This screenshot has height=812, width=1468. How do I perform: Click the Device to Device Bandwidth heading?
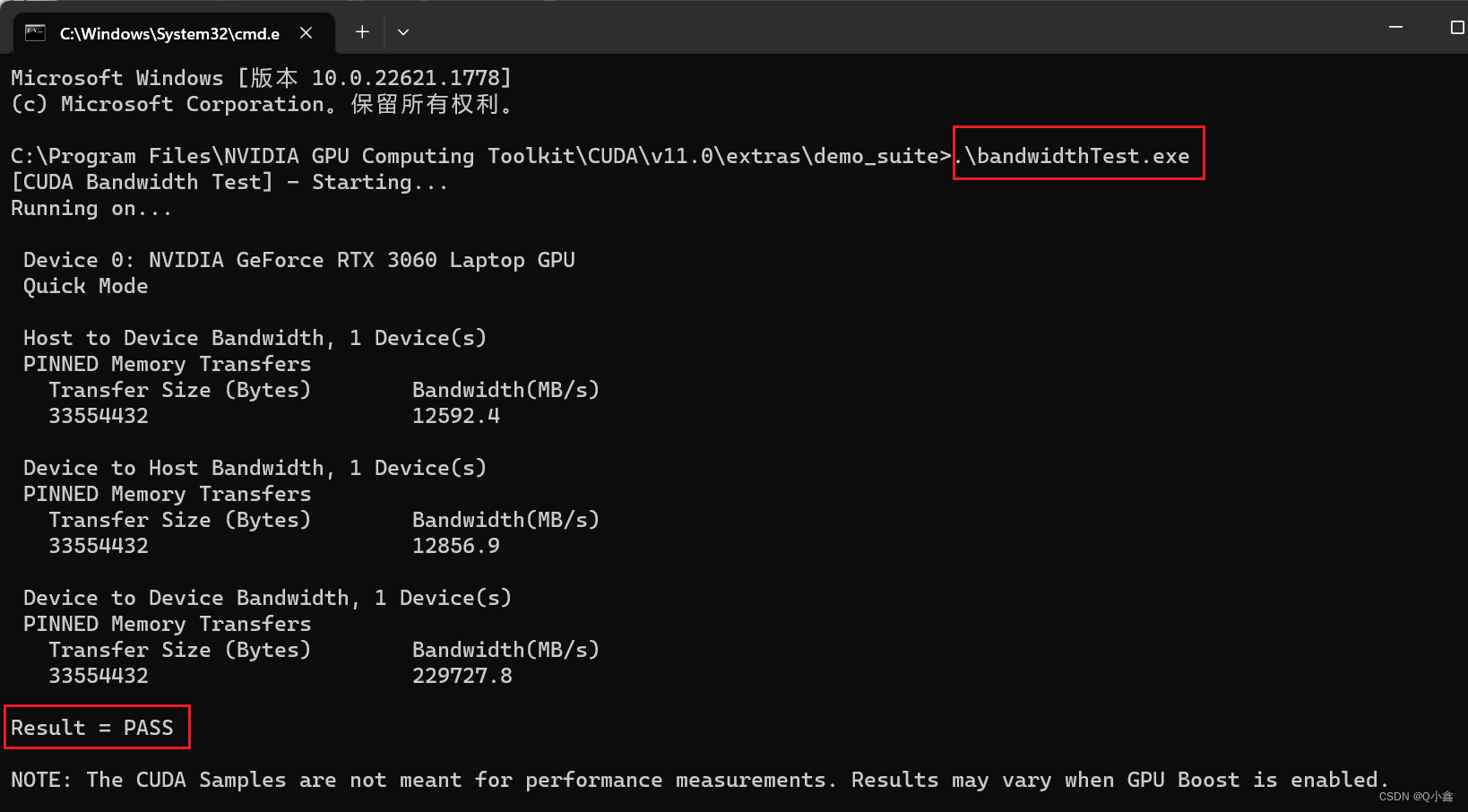[x=265, y=597]
